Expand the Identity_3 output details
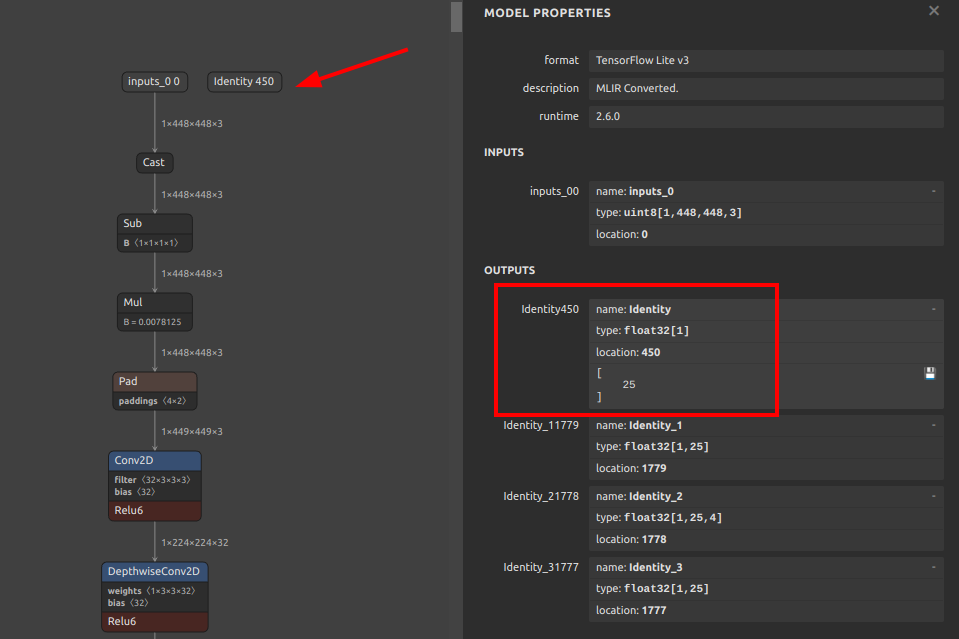This screenshot has height=639, width=959. tap(932, 565)
